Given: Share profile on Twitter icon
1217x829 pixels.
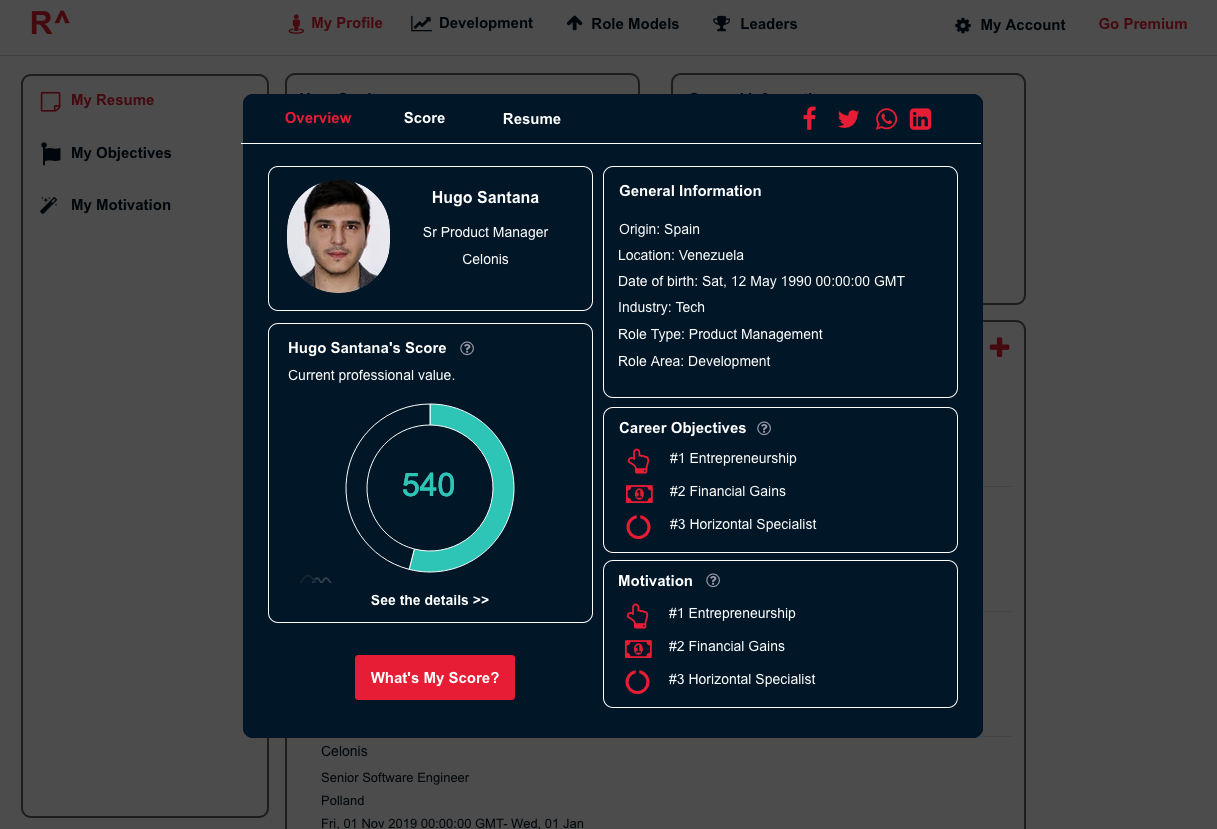Looking at the screenshot, I should [848, 119].
